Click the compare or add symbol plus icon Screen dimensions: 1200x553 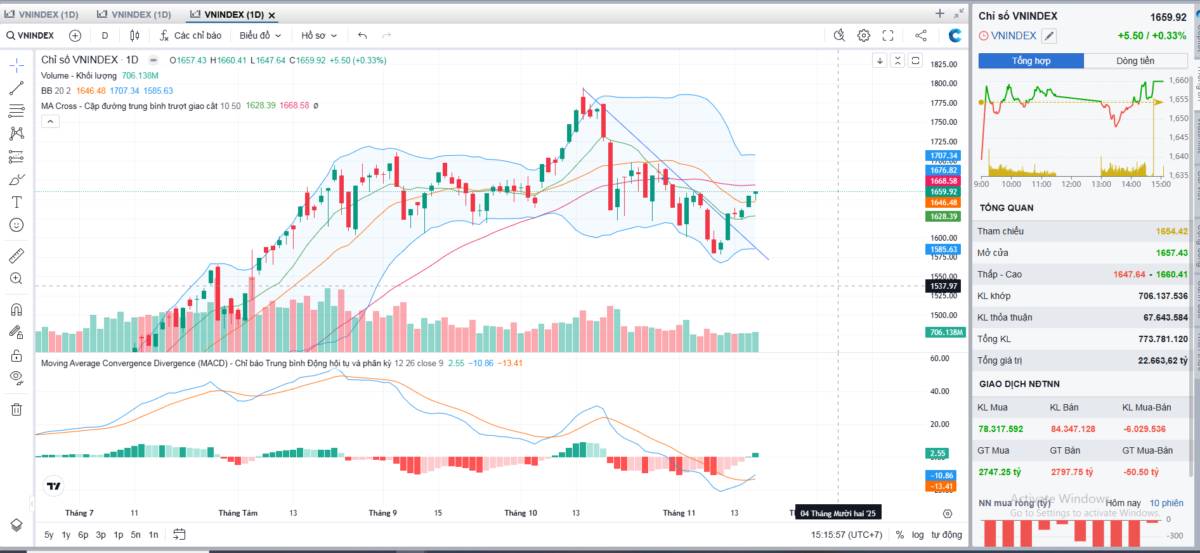pos(74,35)
